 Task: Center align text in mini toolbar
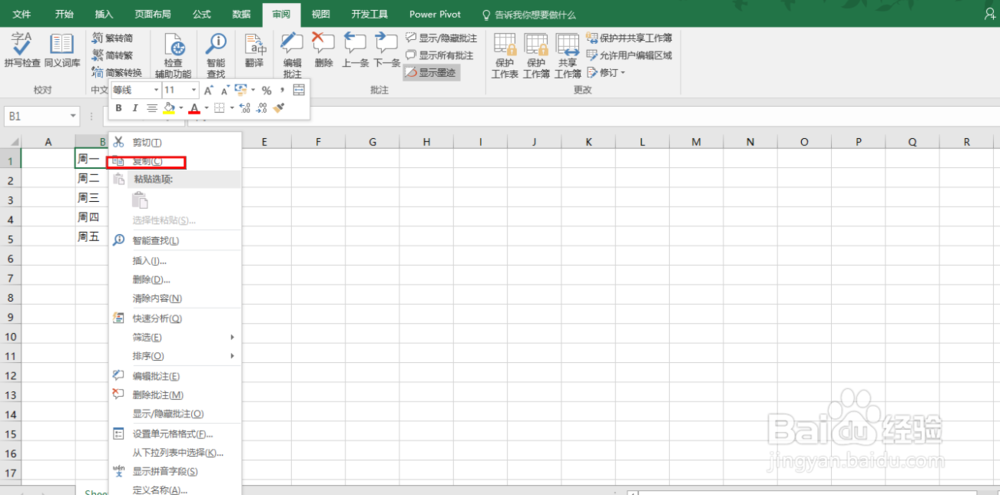pos(152,108)
